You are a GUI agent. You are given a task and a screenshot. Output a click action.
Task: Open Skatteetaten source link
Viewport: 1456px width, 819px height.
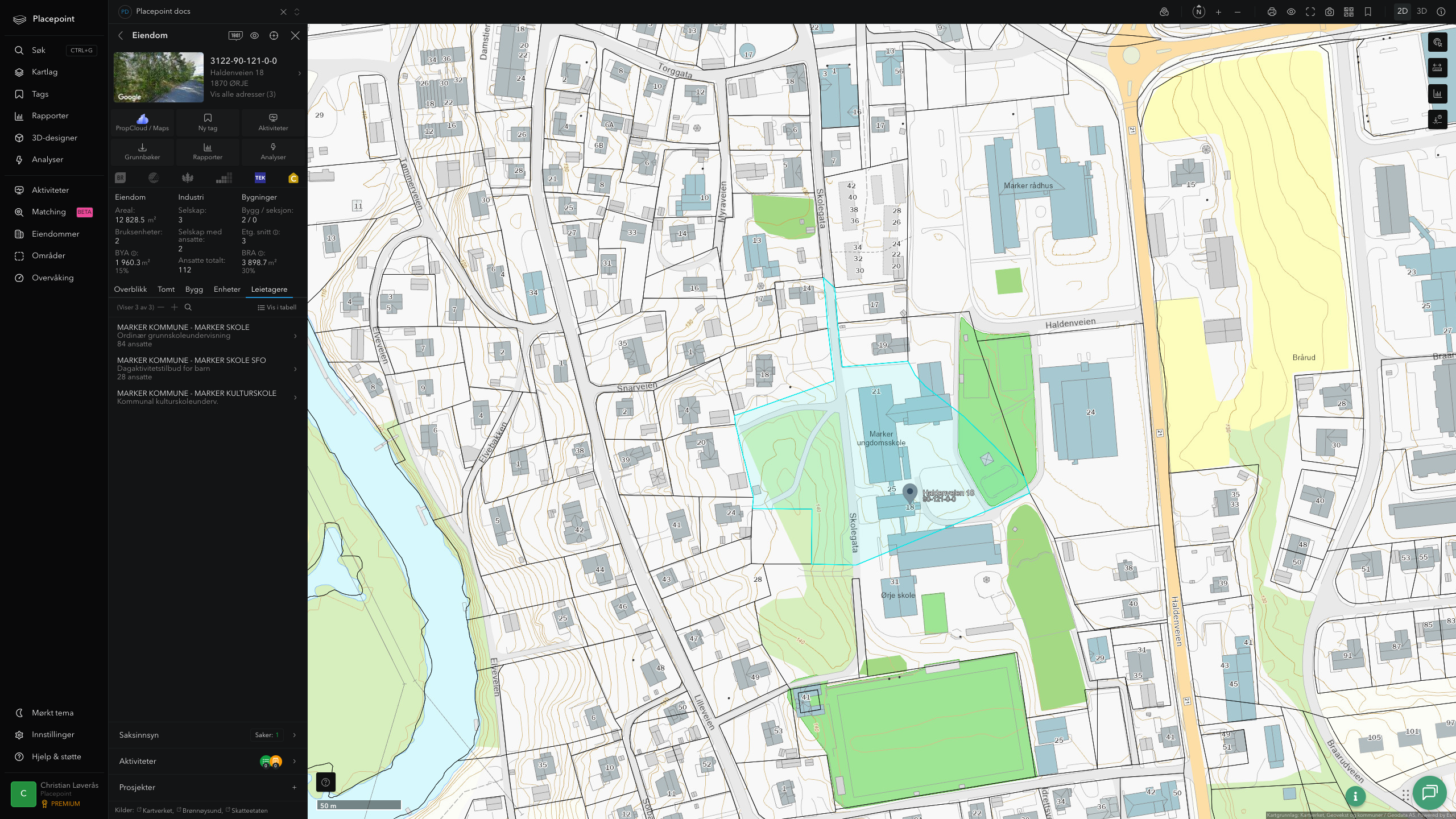[x=246, y=810]
